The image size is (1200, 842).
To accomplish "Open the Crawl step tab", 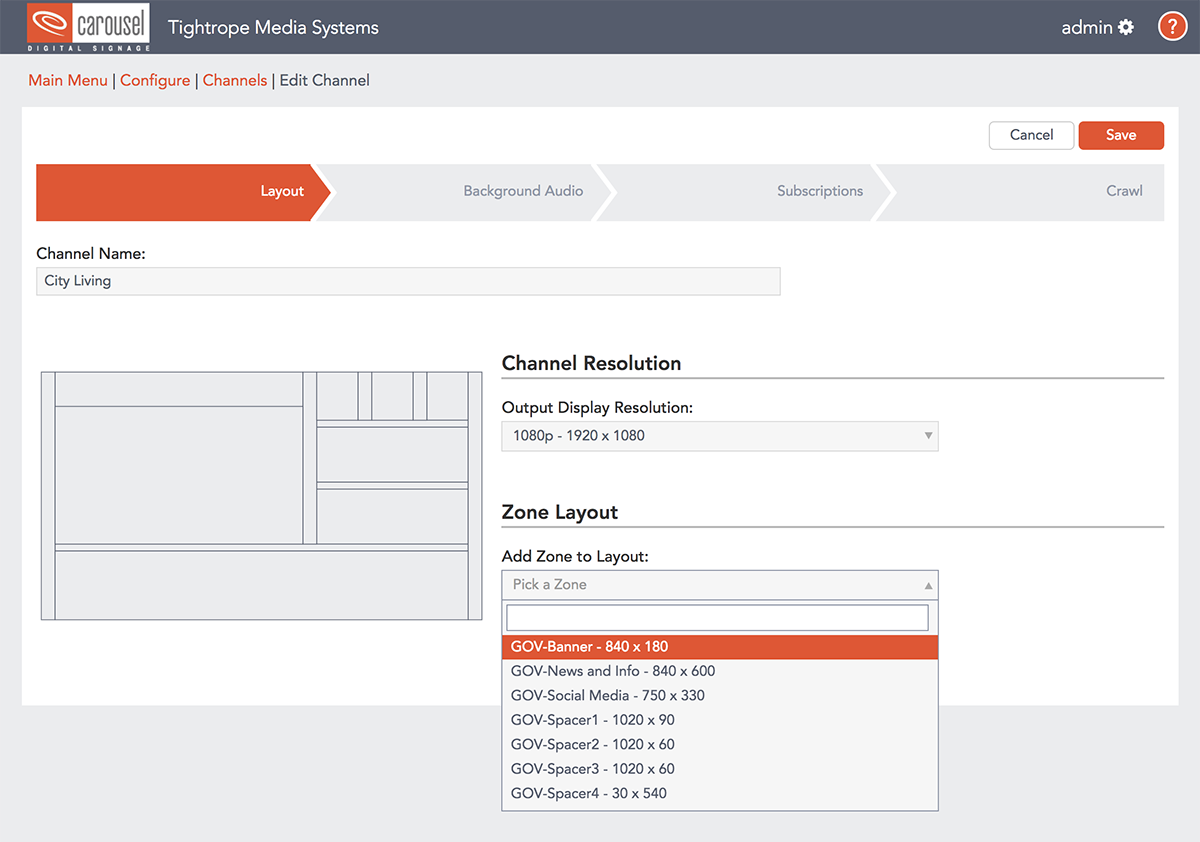I will coord(1123,191).
